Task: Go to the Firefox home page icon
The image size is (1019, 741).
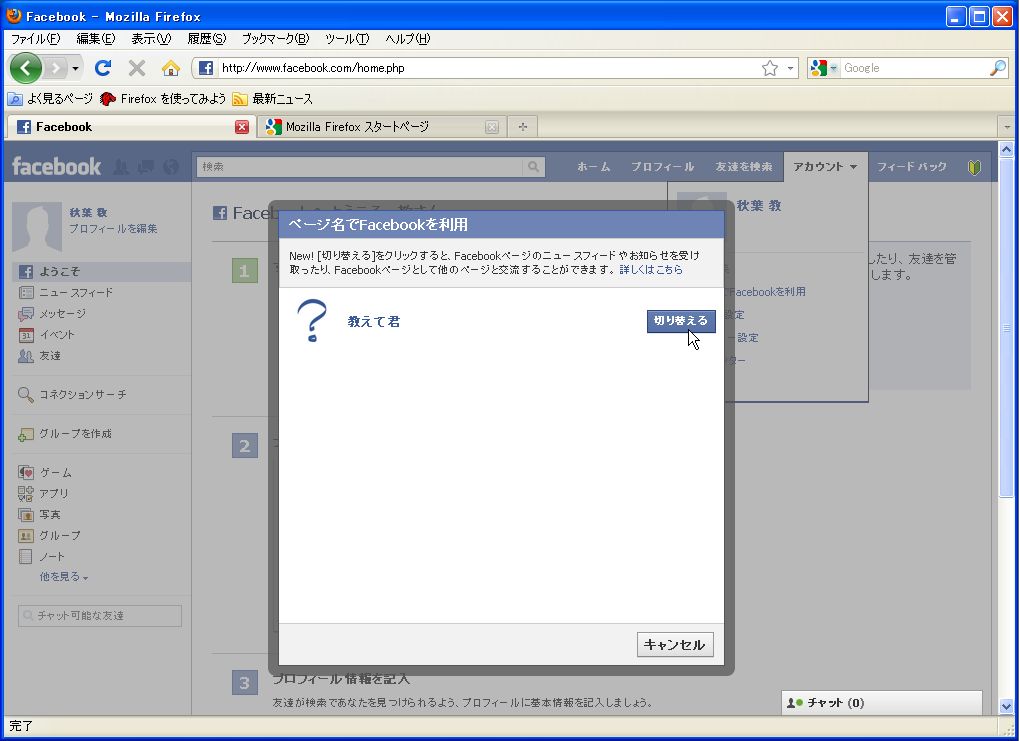Action: click(171, 68)
